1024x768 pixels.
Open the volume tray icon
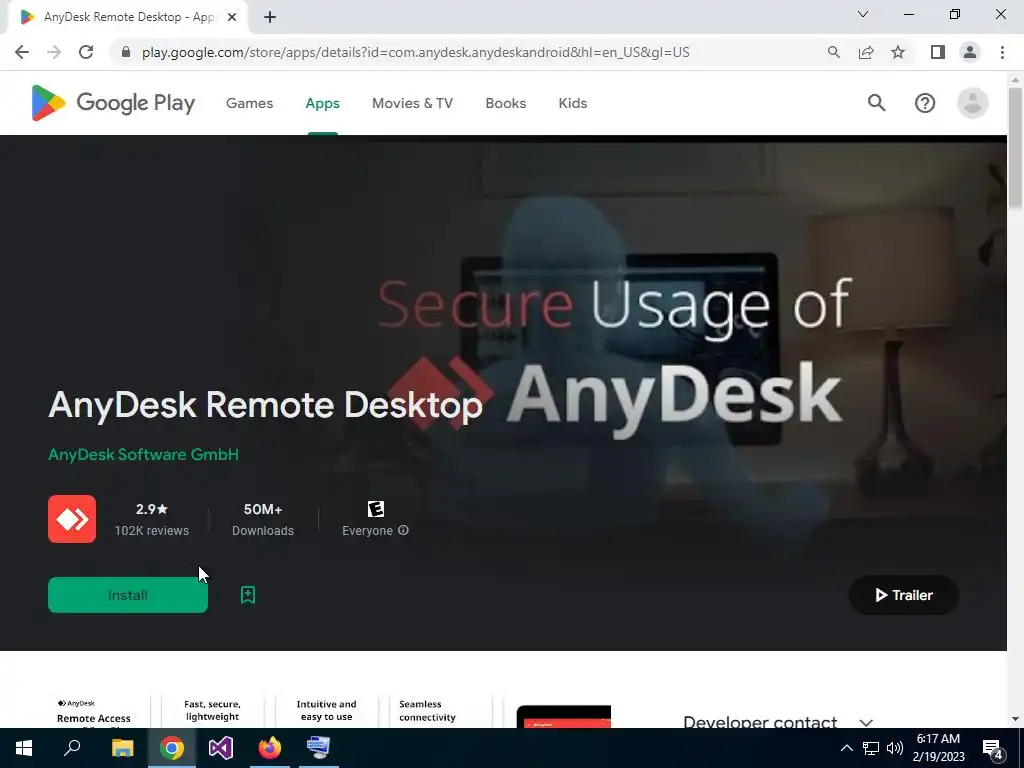[x=895, y=748]
